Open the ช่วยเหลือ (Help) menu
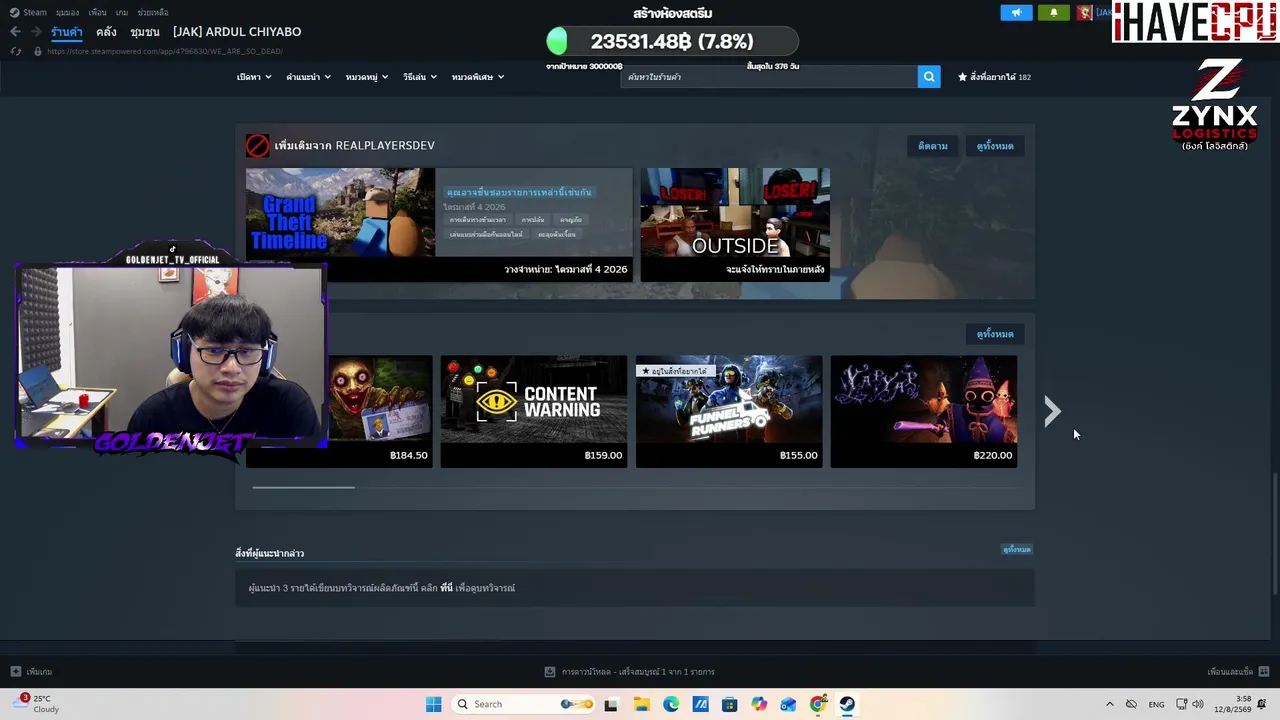The width and height of the screenshot is (1280, 720). click(x=153, y=13)
